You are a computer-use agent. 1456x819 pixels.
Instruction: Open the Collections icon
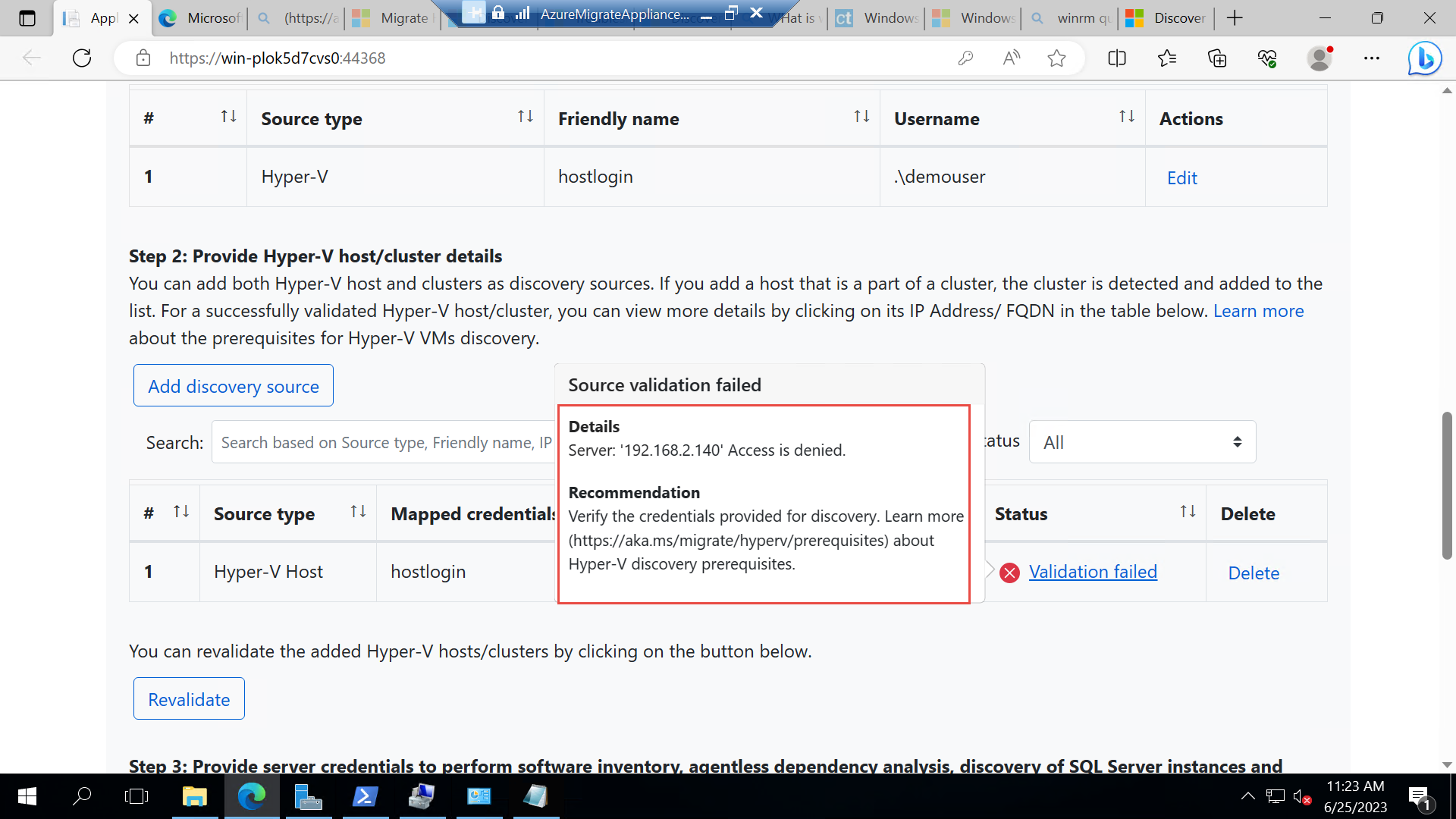pyautogui.click(x=1217, y=58)
